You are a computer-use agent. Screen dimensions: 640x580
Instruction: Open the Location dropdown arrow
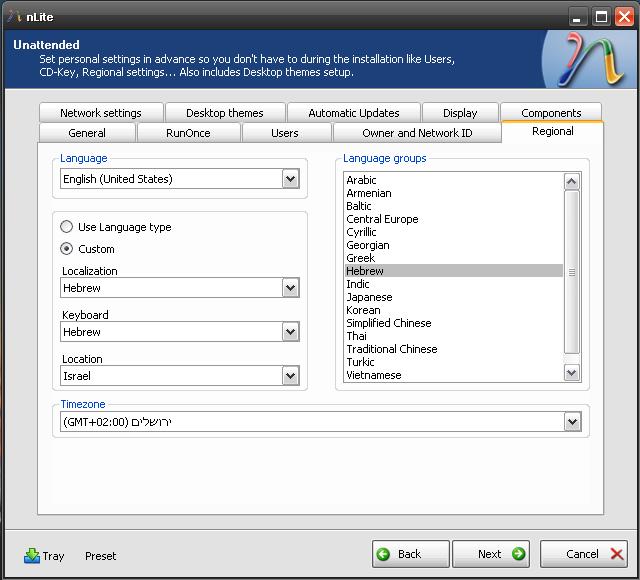(x=291, y=376)
